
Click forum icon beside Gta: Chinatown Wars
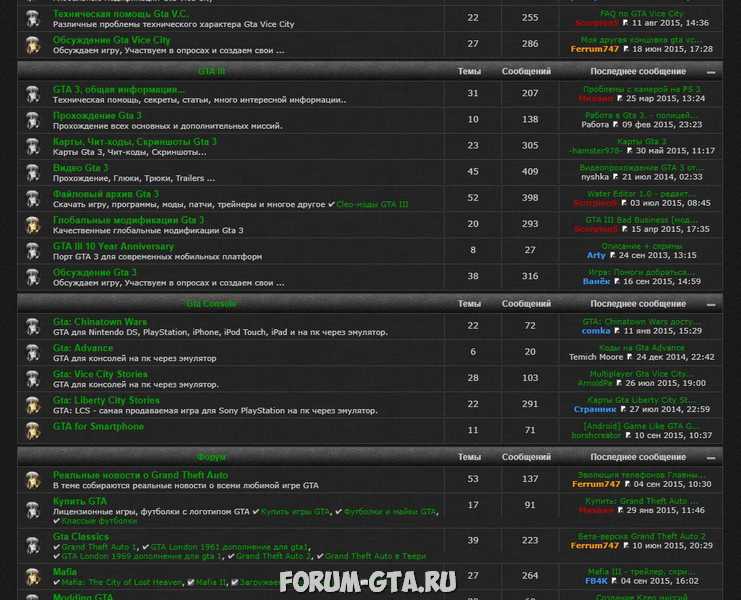pos(33,327)
